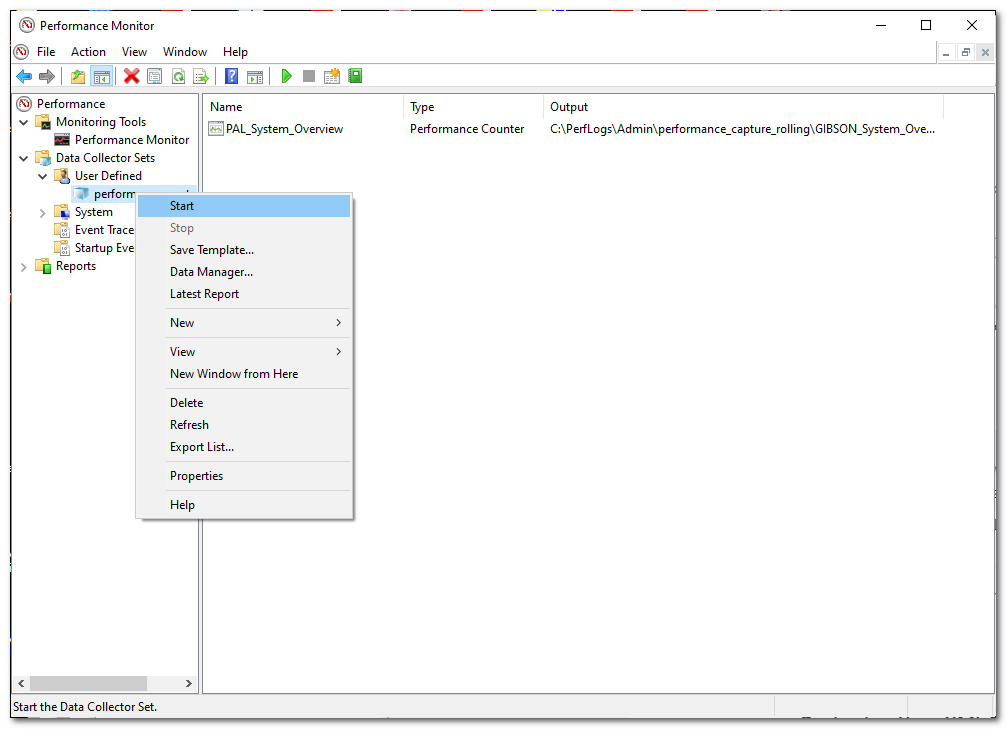Click the Data Collector Sets folder icon
1007x729 pixels.
coord(43,157)
